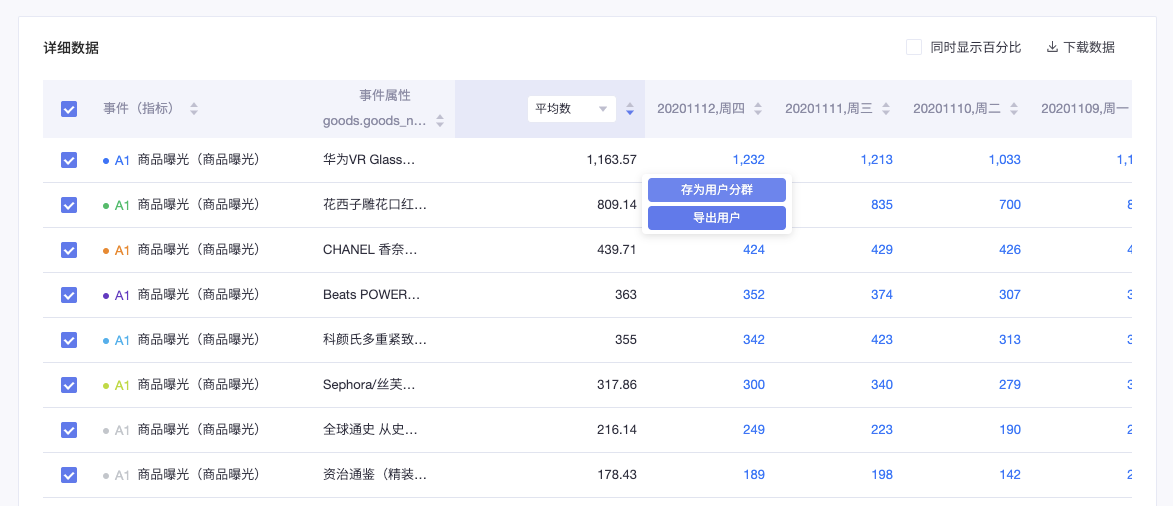Uncheck the Beats POWER row checkbox
1173x506 pixels.
(x=69, y=295)
